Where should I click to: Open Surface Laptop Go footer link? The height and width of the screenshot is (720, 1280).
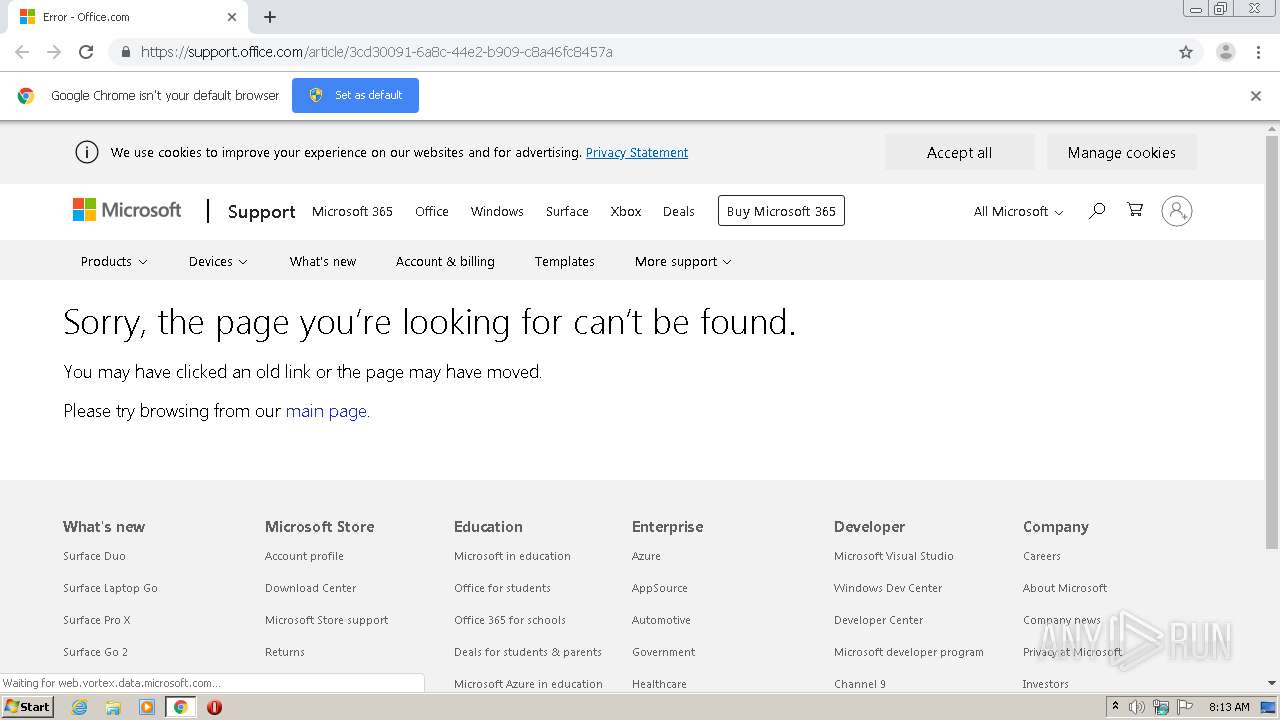click(110, 588)
